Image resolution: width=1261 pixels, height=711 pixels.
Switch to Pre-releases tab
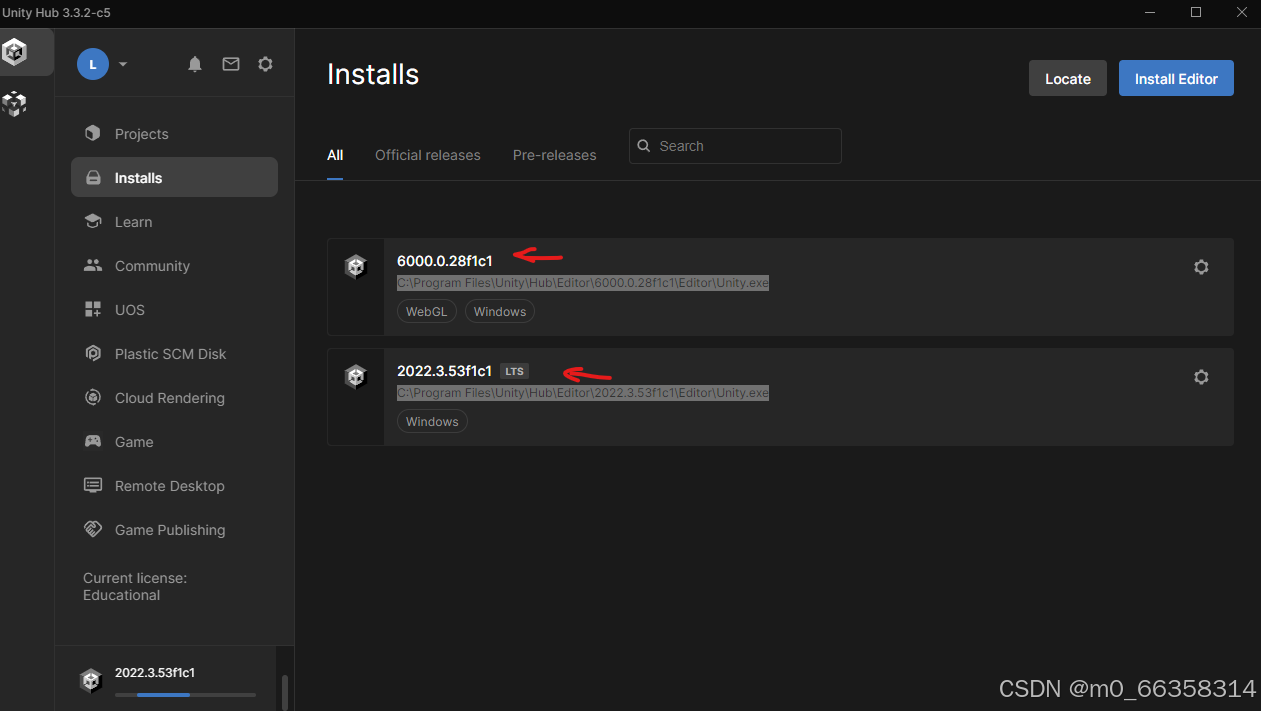click(x=555, y=155)
